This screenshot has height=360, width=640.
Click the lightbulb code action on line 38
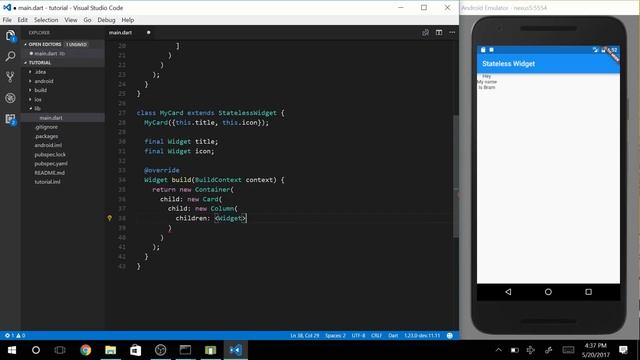pyautogui.click(x=109, y=218)
